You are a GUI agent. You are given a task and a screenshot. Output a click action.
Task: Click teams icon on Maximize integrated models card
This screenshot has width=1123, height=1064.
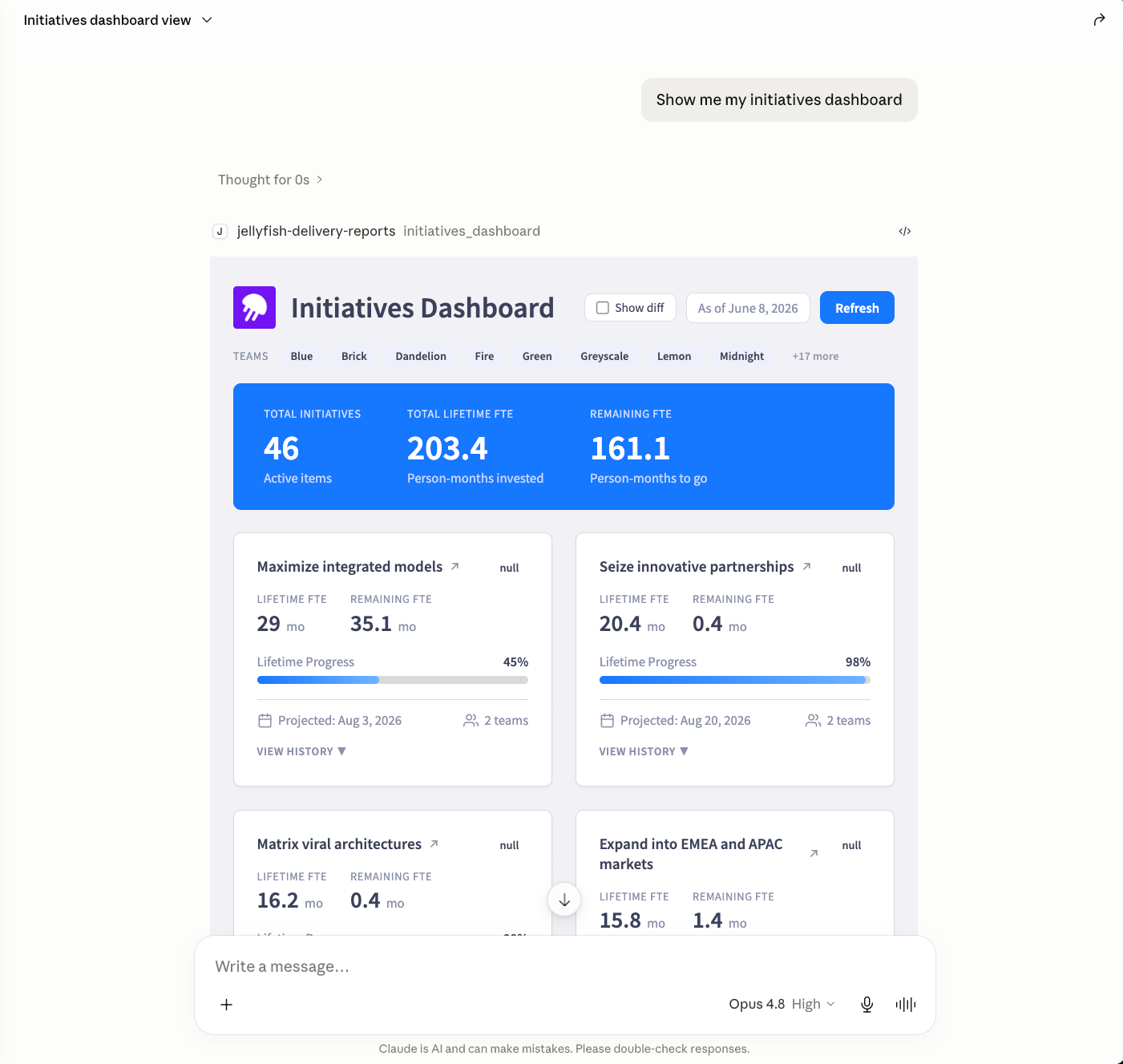click(471, 721)
